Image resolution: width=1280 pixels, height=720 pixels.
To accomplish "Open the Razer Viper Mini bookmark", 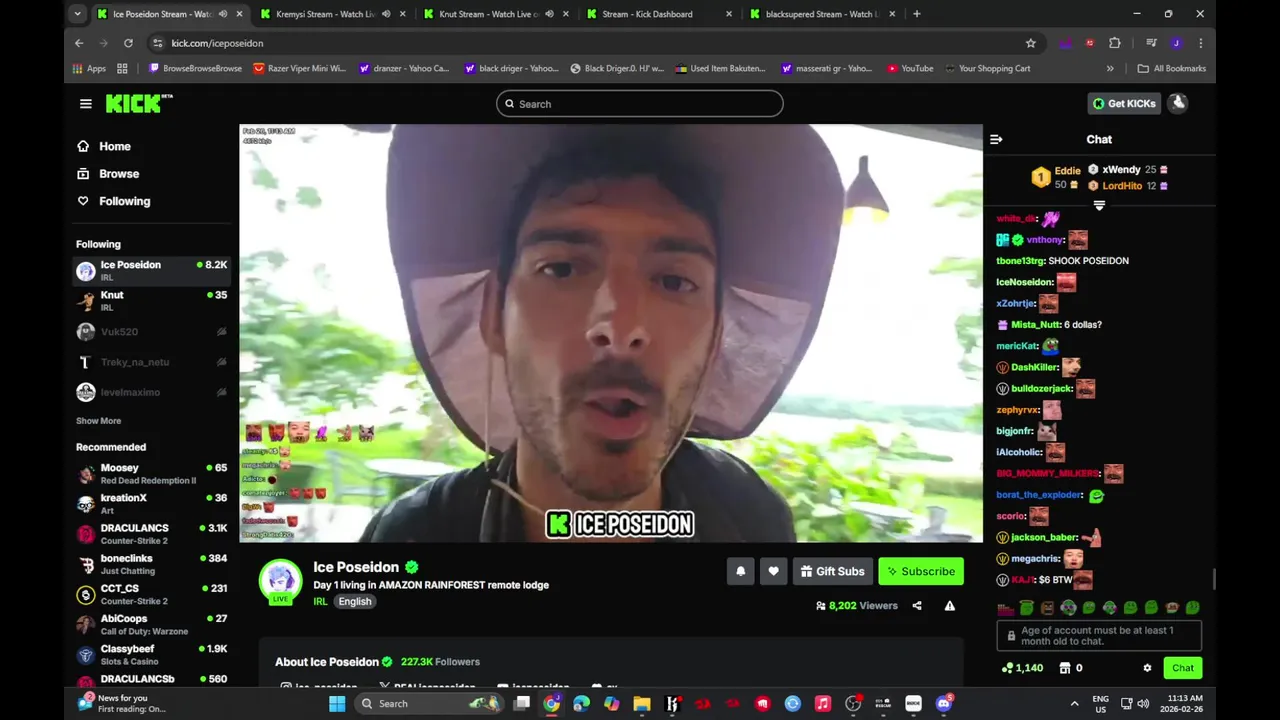I will pyautogui.click(x=300, y=68).
